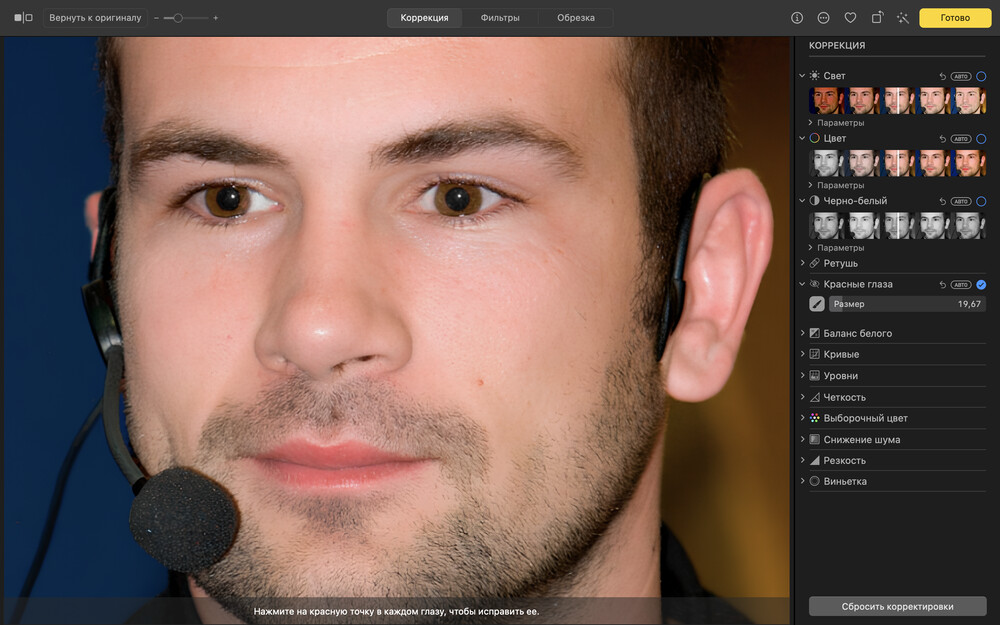Switch to the Фильтры tab
The height and width of the screenshot is (625, 1000).
tap(499, 18)
